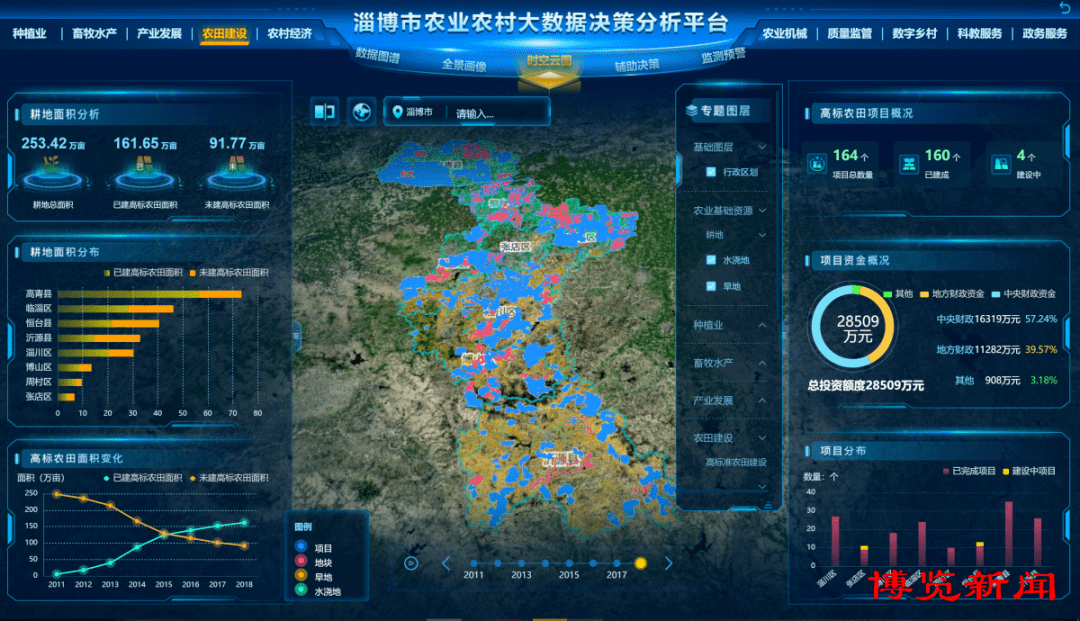The image size is (1080, 621).
Task: Expand the 畜牧水产 layer group
Action: pos(762,363)
